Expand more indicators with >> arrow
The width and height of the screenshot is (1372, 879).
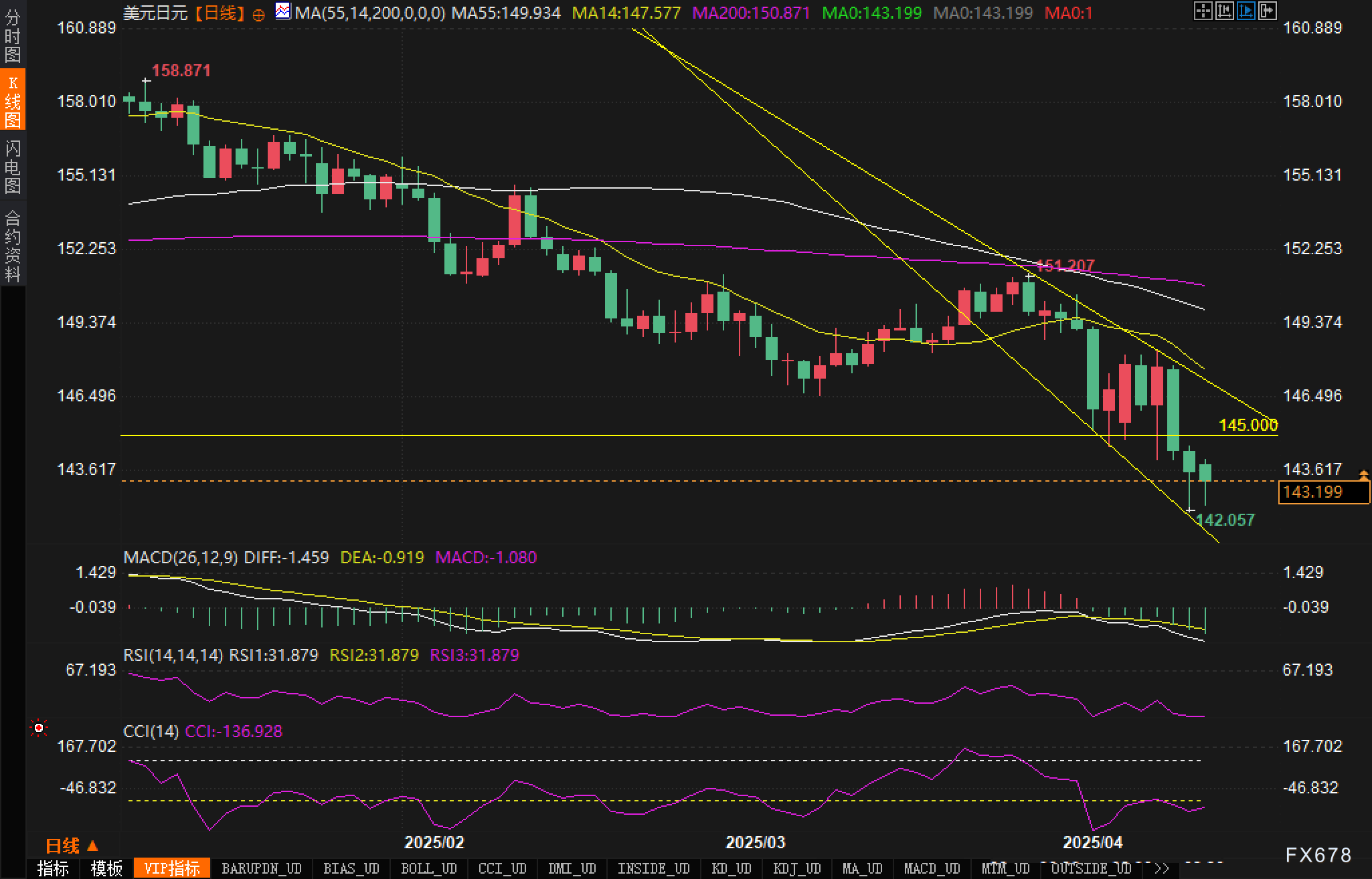tap(1161, 868)
